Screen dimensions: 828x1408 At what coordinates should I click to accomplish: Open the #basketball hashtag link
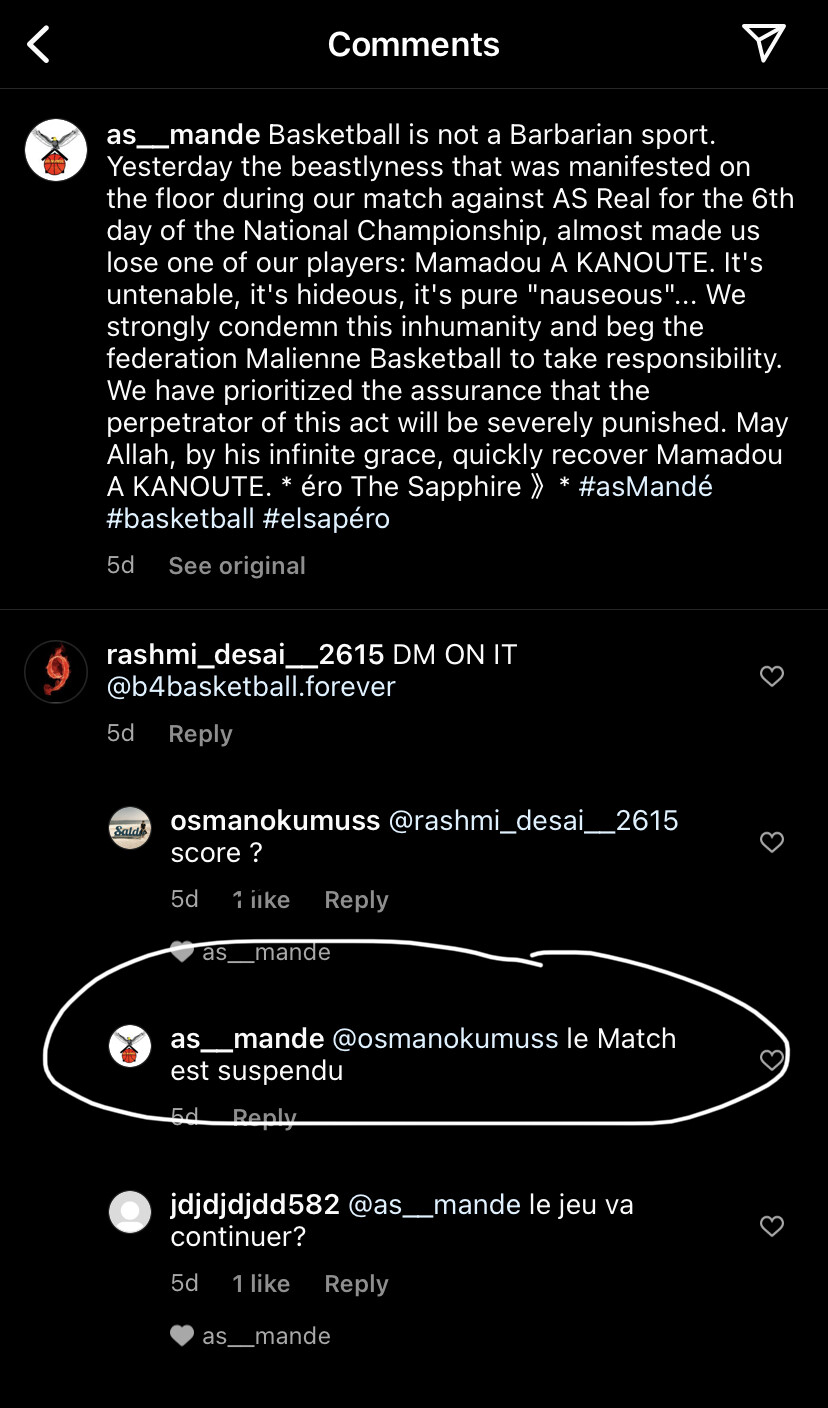click(181, 519)
